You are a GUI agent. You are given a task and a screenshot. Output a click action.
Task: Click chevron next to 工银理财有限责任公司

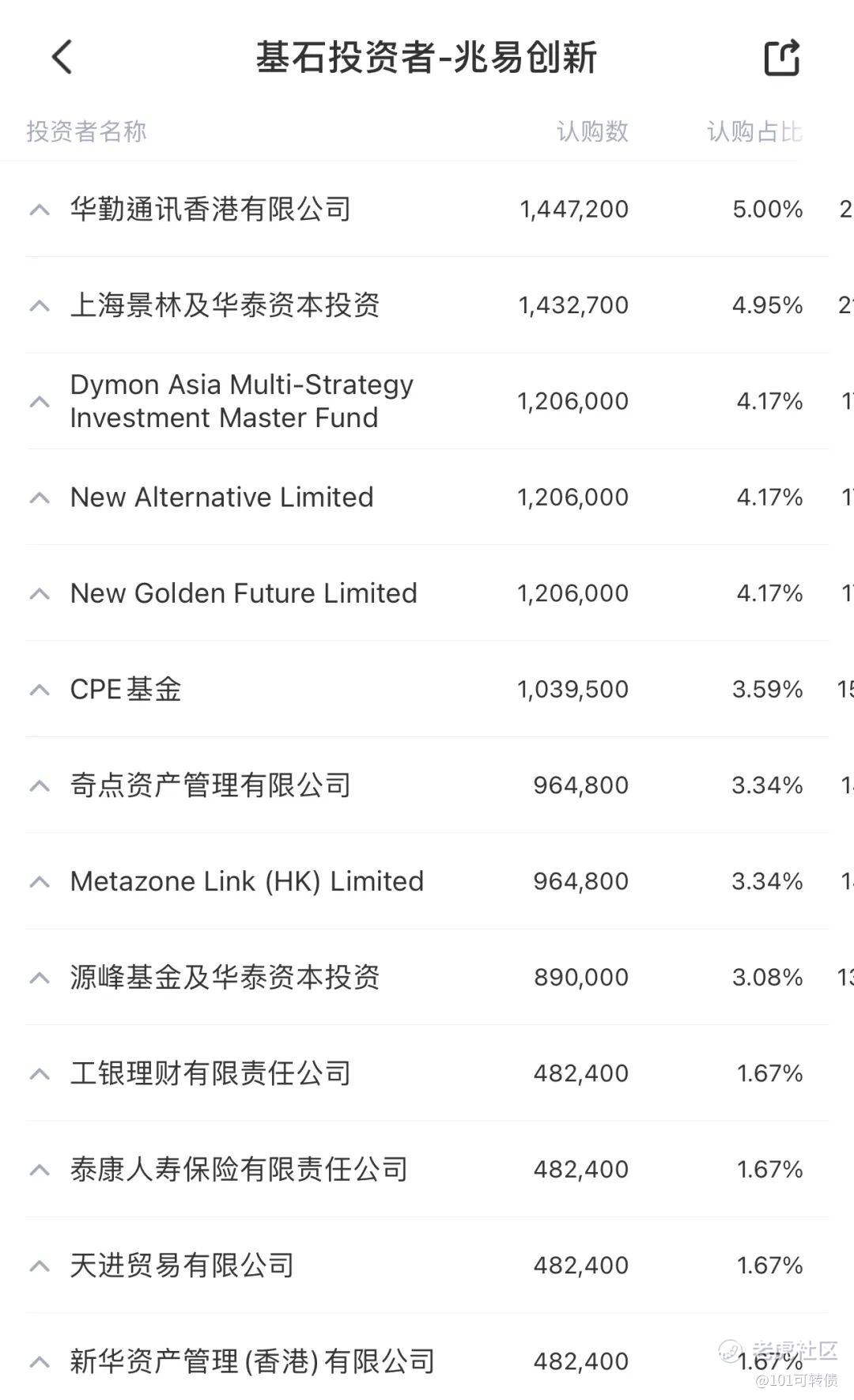(x=40, y=1074)
